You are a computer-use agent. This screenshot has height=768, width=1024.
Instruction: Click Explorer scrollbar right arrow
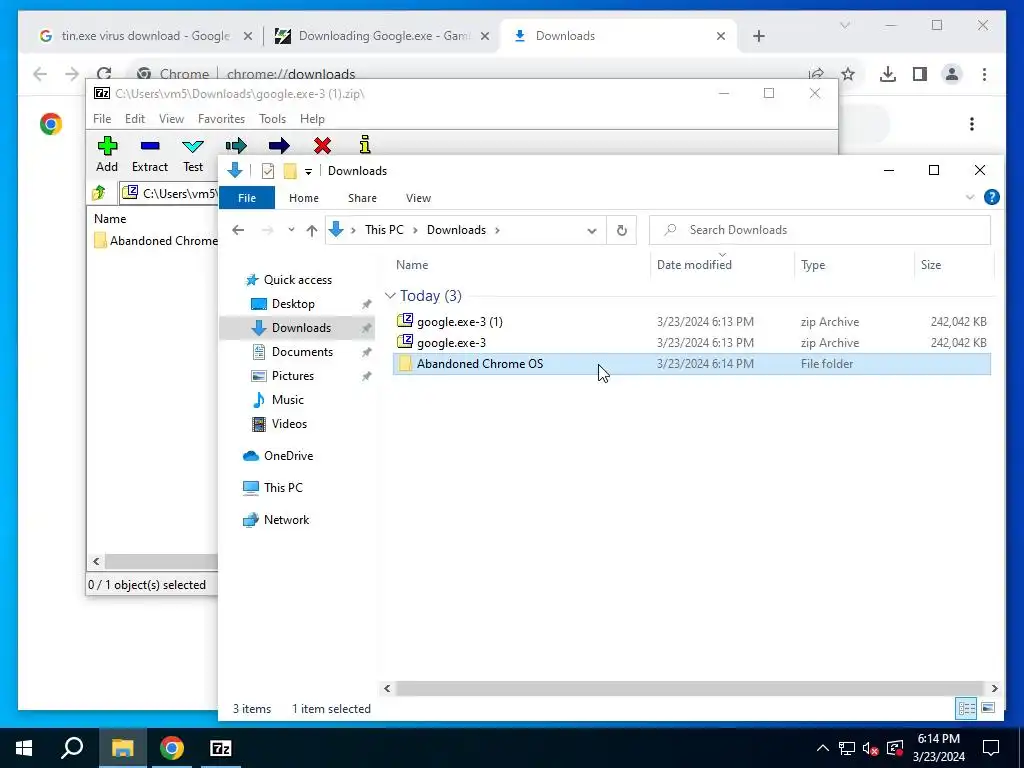[994, 688]
